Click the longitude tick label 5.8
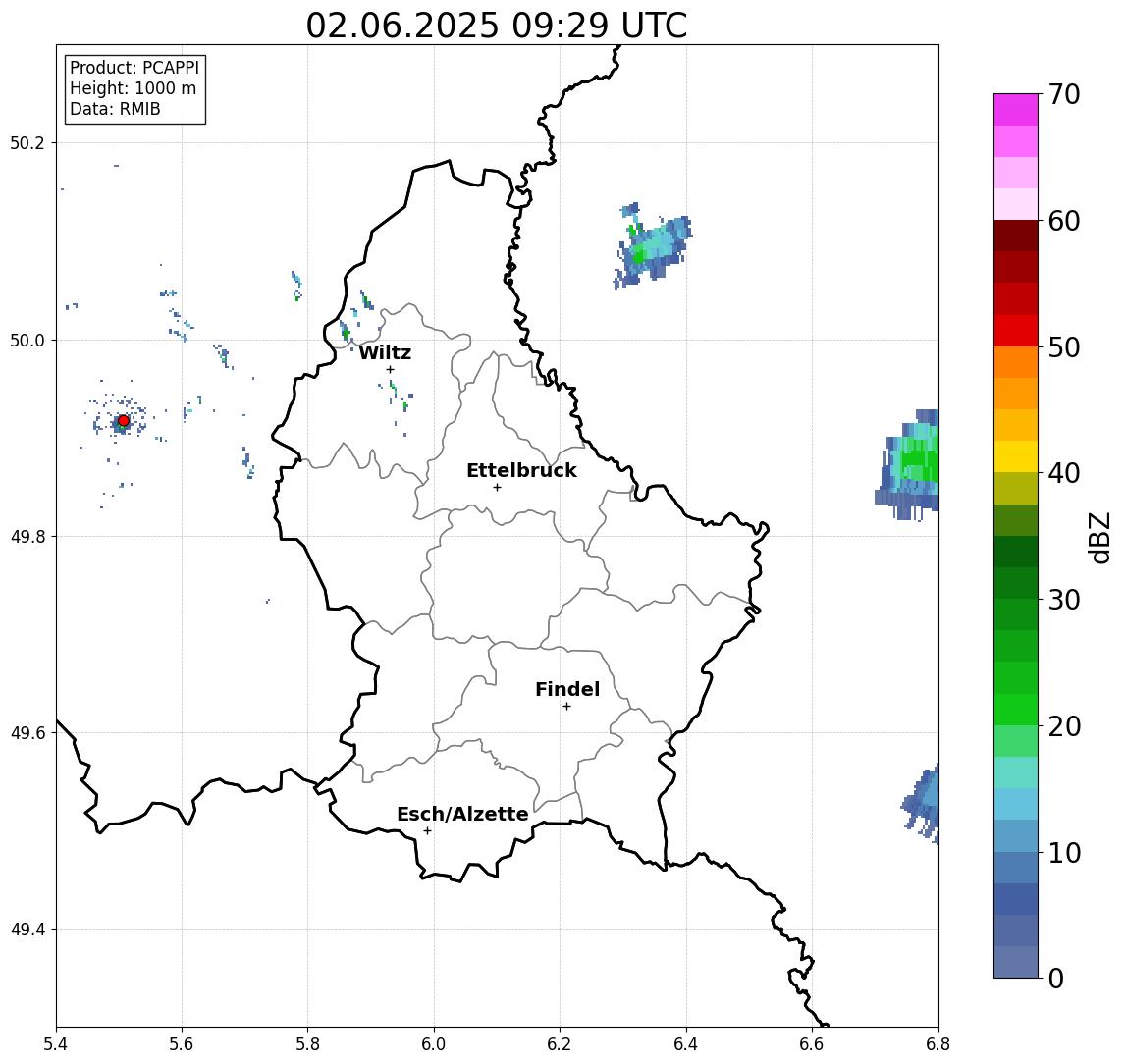1124x1064 pixels. [x=307, y=1044]
